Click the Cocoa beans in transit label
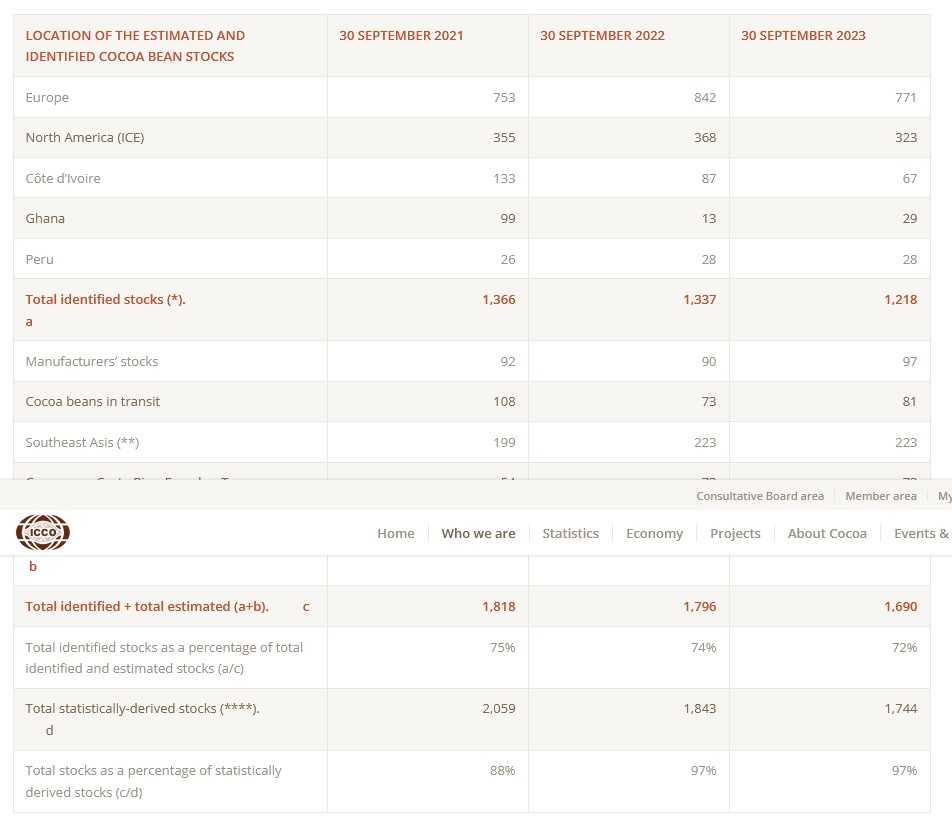952x820 pixels. [93, 401]
